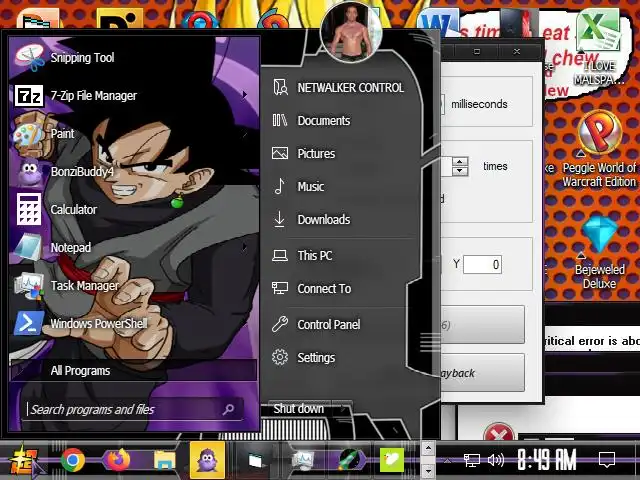This screenshot has width=640, height=480.
Task: Open the volume tray icon
Action: 496,460
